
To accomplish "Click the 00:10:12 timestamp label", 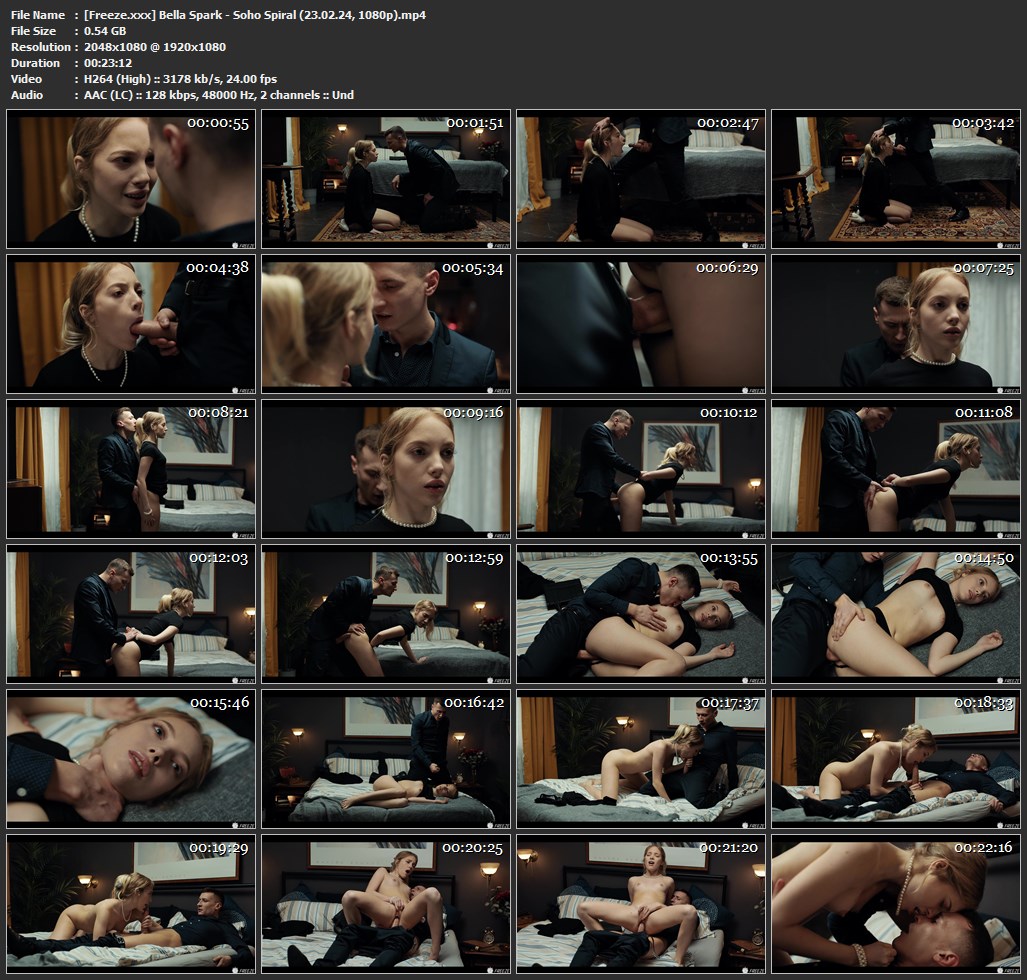I will (x=728, y=412).
